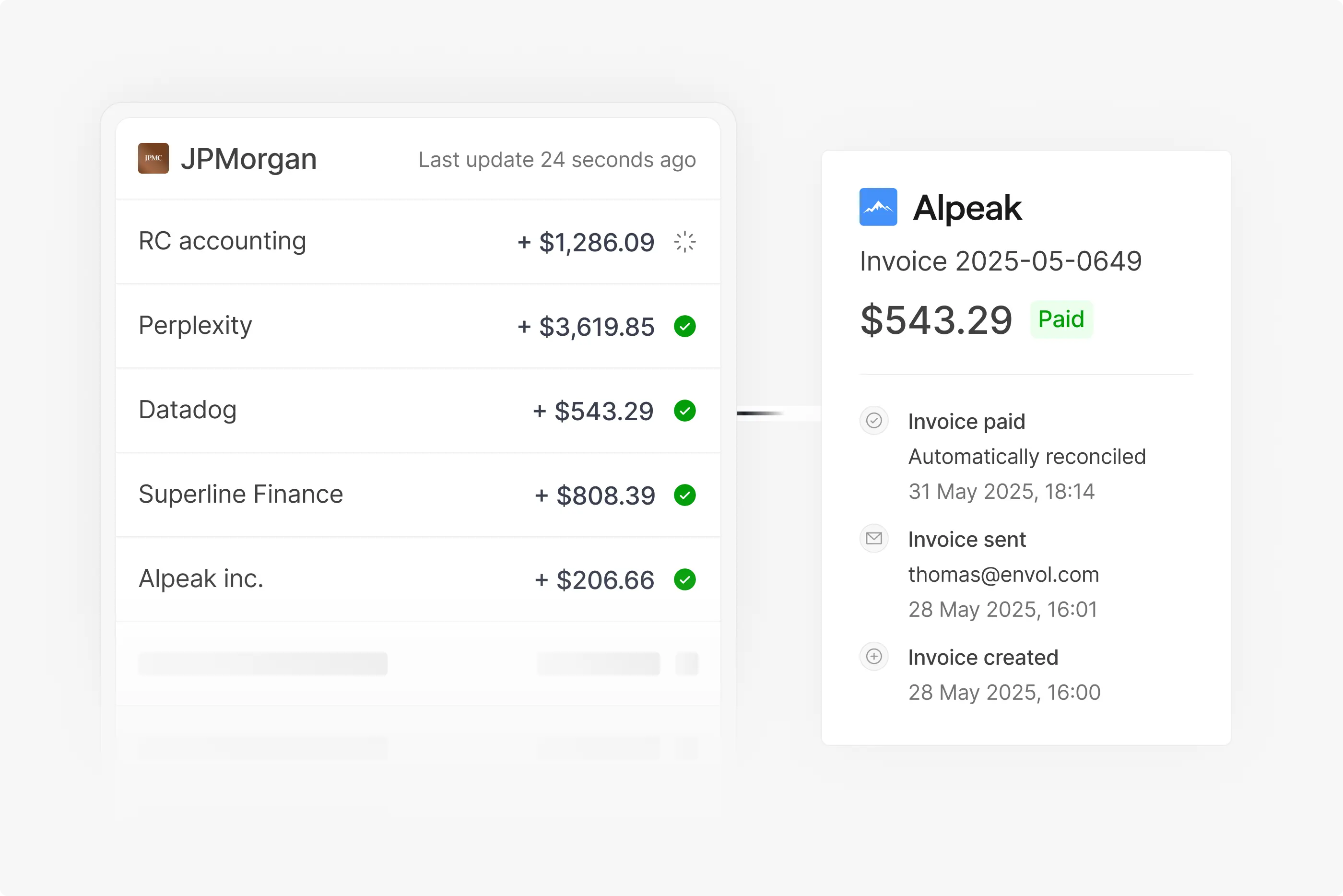Screen dimensions: 1343x896
Task: Click the green checkmark on the Datadog row
Action: coord(684,411)
